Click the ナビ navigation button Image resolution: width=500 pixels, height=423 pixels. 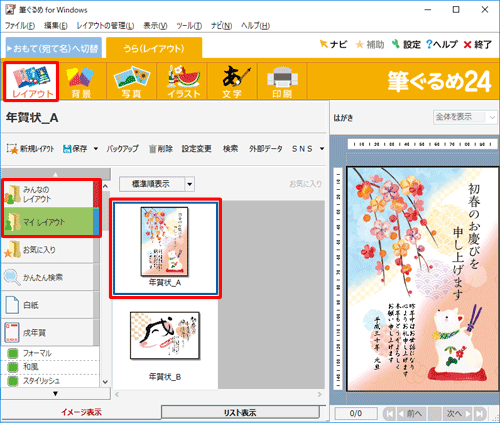coord(333,44)
